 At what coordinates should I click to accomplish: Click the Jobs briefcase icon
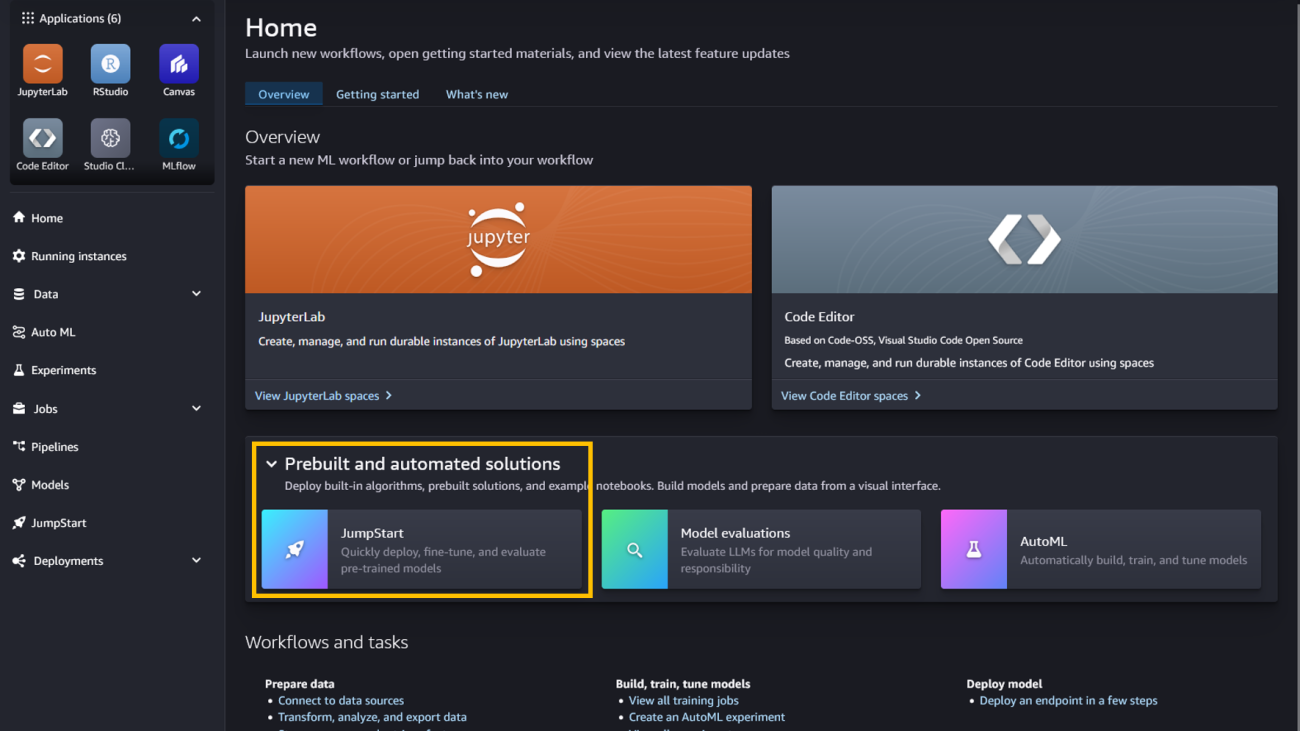19,408
